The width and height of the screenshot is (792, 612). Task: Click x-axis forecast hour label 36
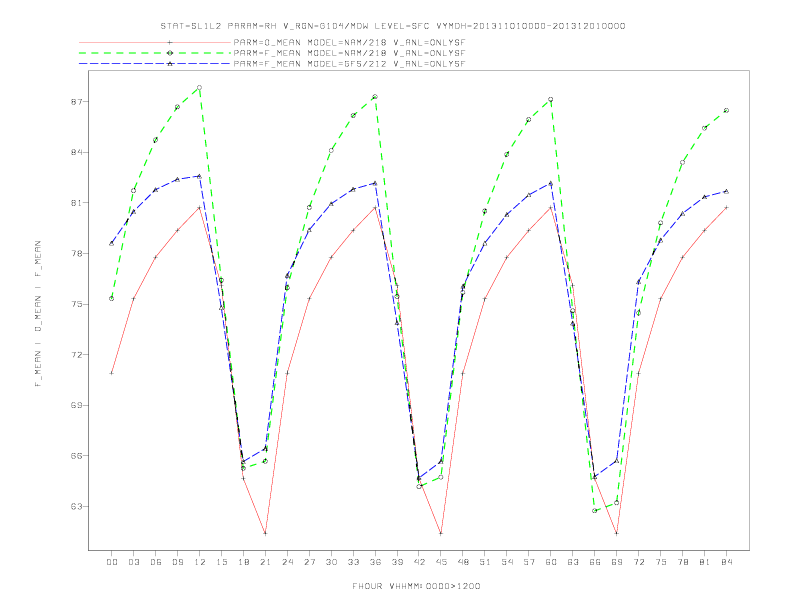point(375,562)
